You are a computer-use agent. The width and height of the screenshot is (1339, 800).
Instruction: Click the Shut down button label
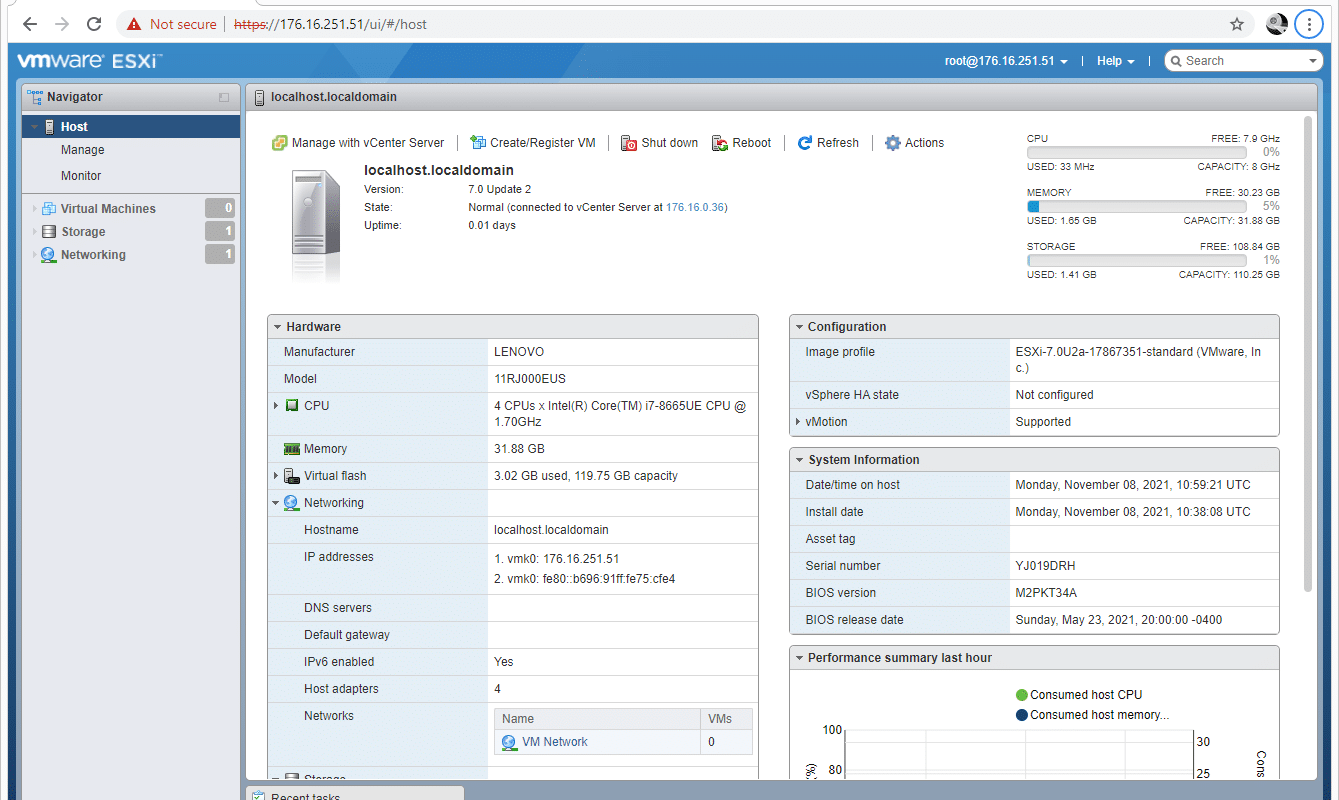click(x=670, y=143)
